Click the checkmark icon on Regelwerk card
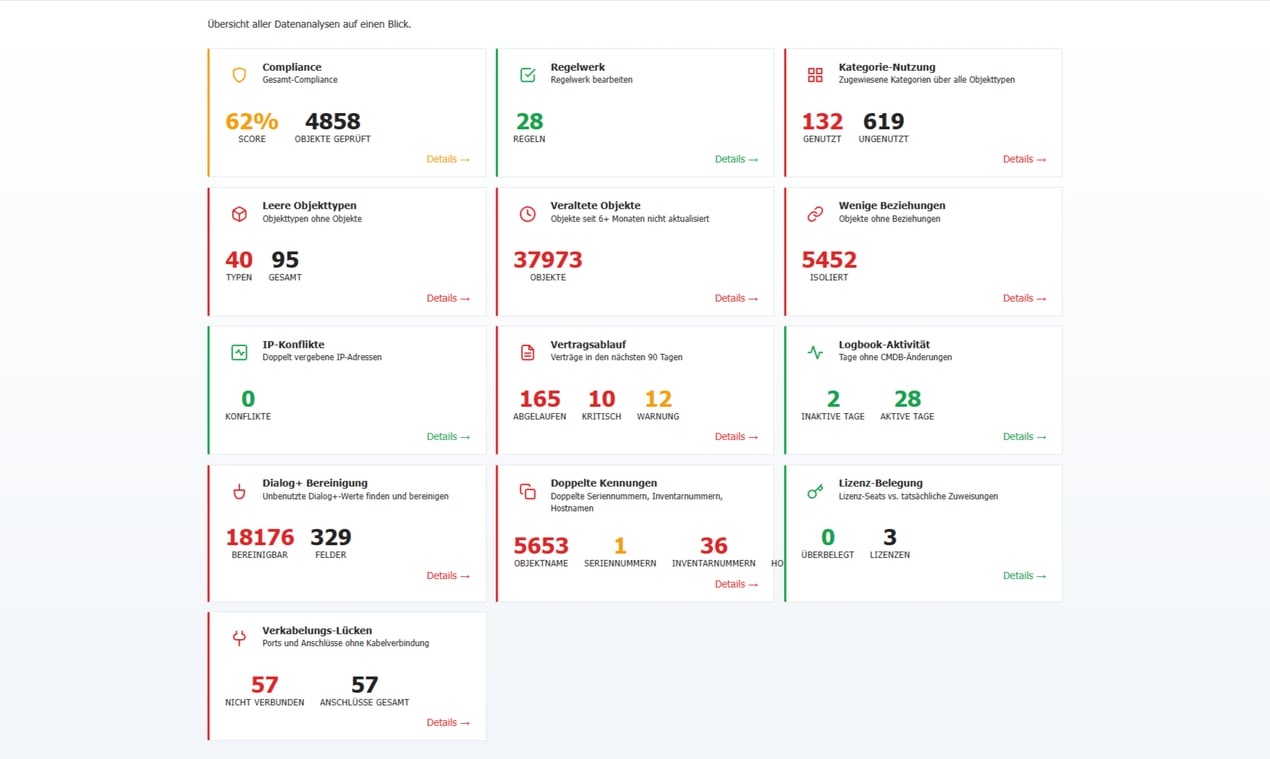Screen dimensions: 1270x759 (x=527, y=75)
